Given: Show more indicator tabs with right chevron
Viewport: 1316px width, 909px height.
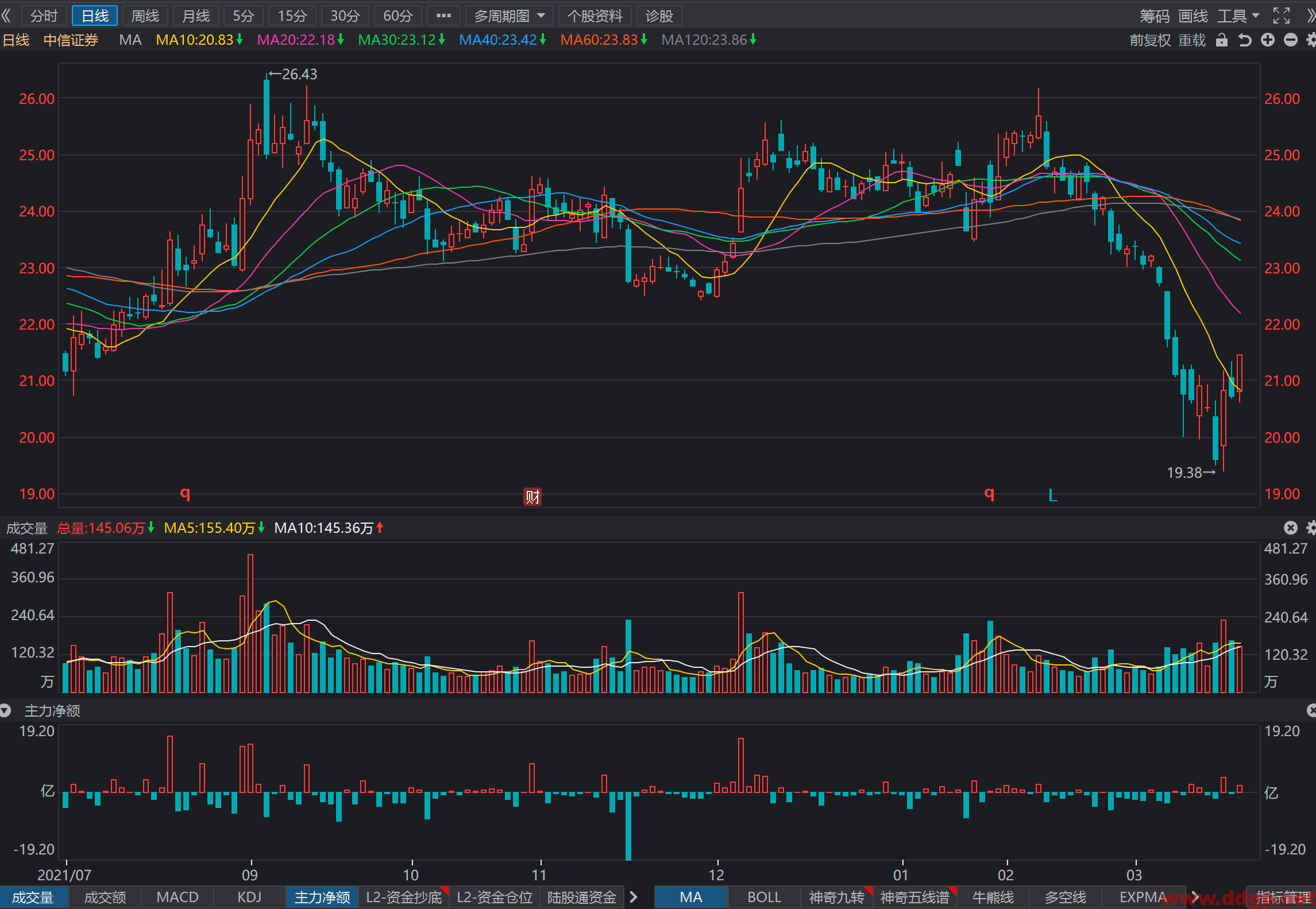Looking at the screenshot, I should click(633, 898).
